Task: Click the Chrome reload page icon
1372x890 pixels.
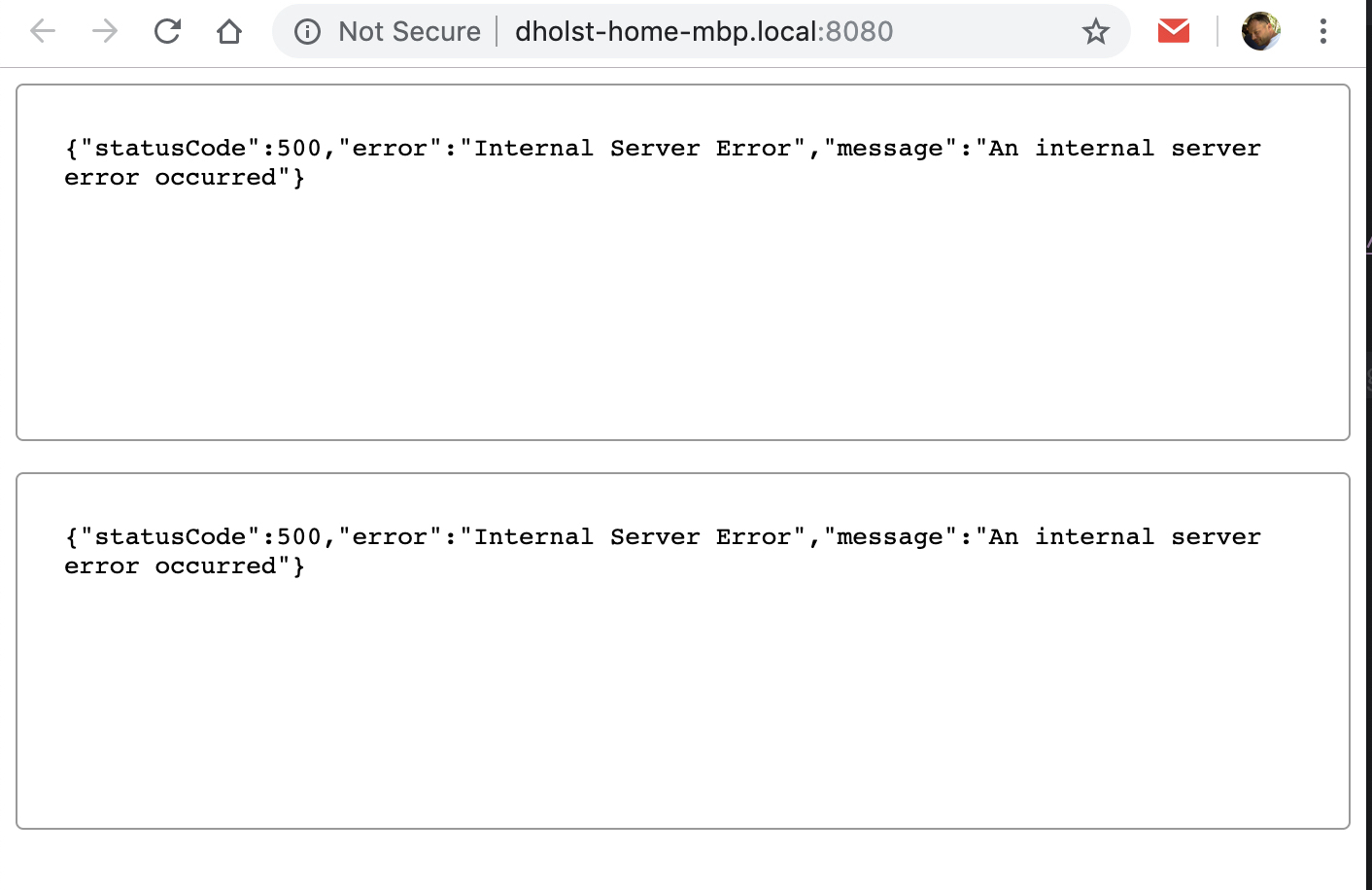Action: click(x=167, y=30)
